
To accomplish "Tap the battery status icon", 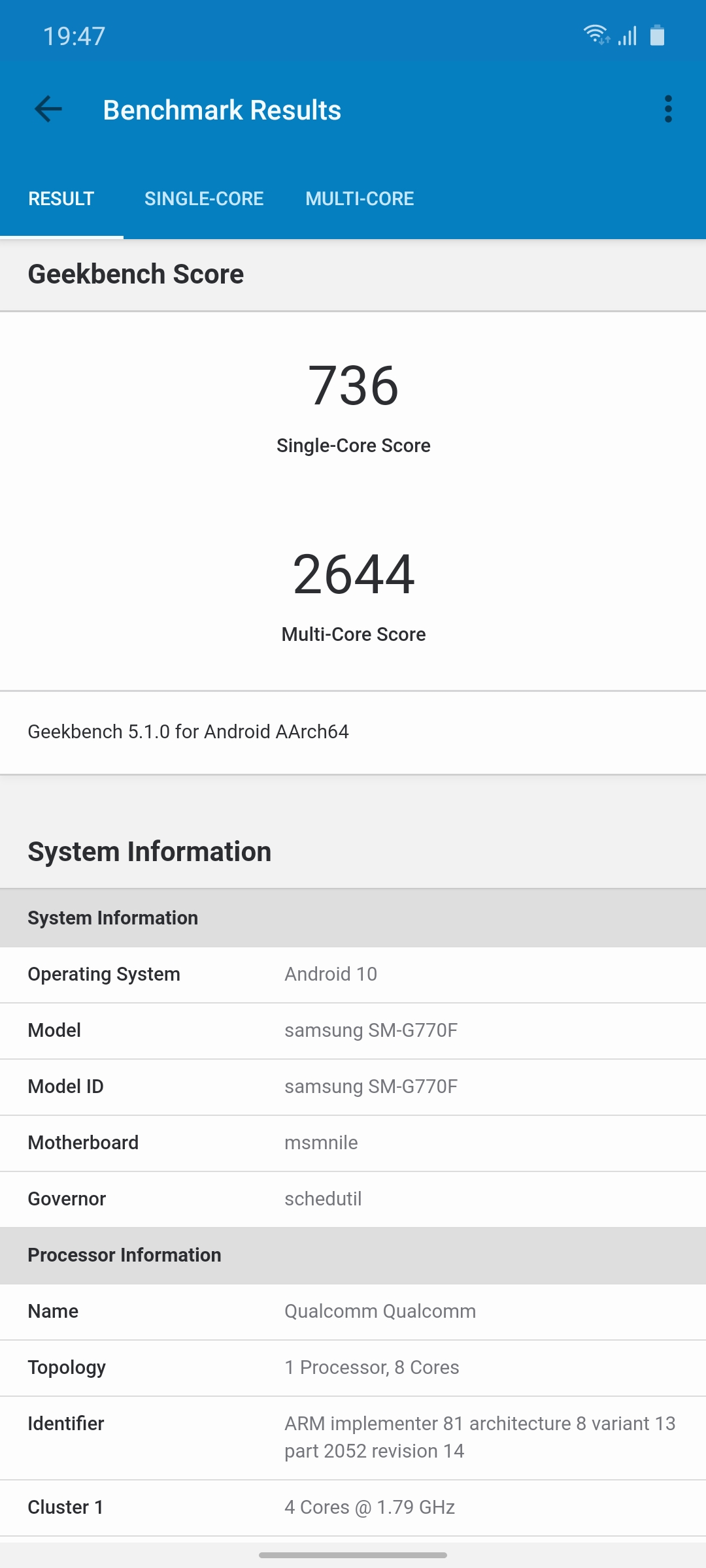I will point(657,35).
